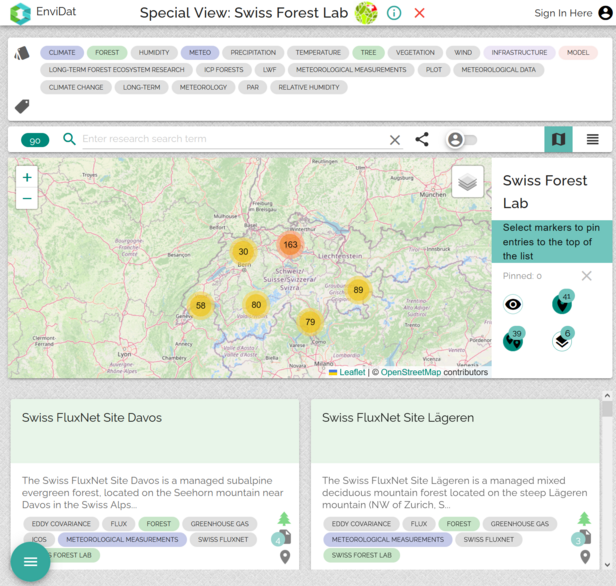Click EDDY COVARIANCE tag on Davos card
This screenshot has width=616, height=586.
click(x=61, y=524)
